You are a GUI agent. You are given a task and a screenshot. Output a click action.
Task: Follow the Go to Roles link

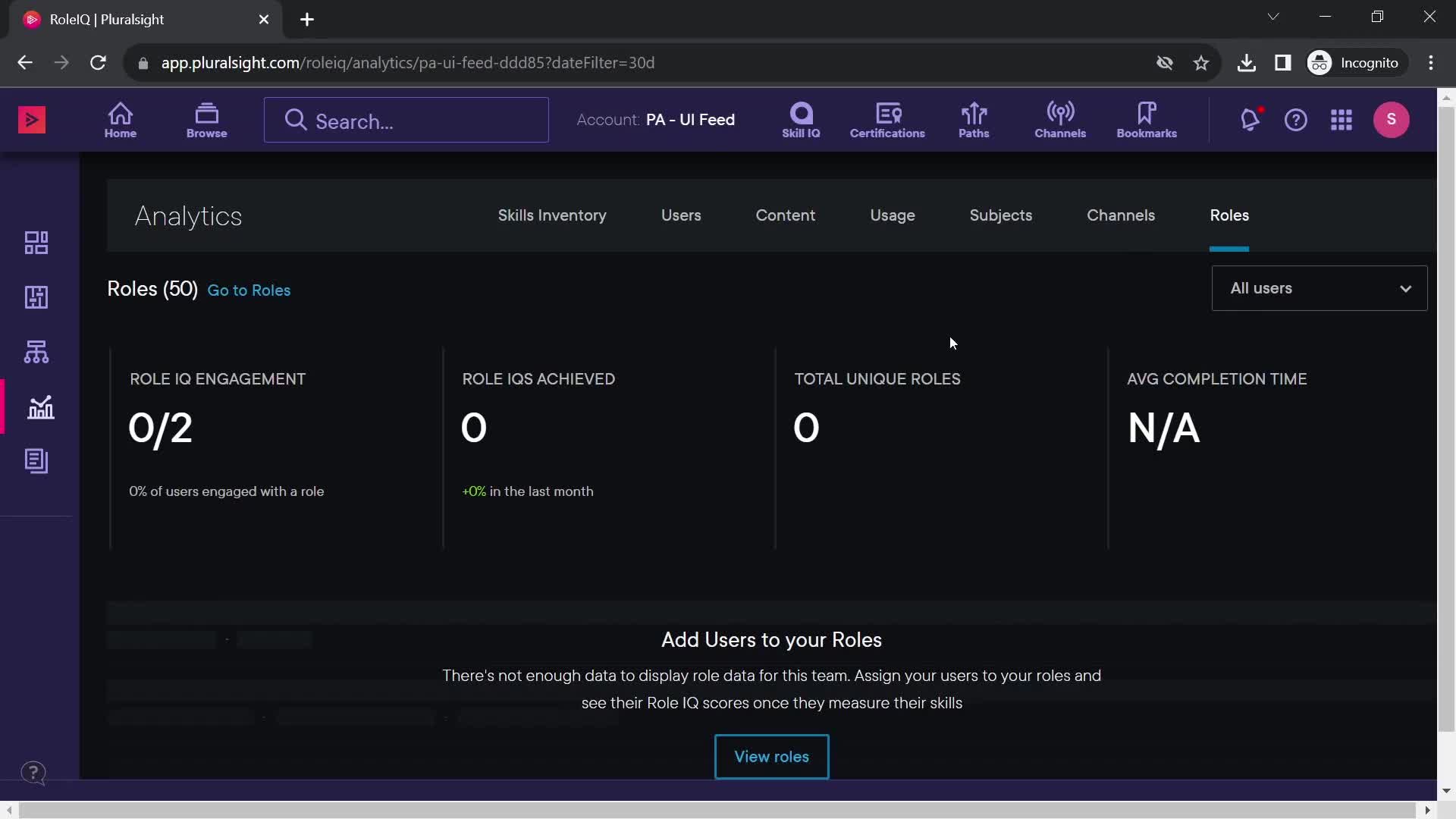249,290
